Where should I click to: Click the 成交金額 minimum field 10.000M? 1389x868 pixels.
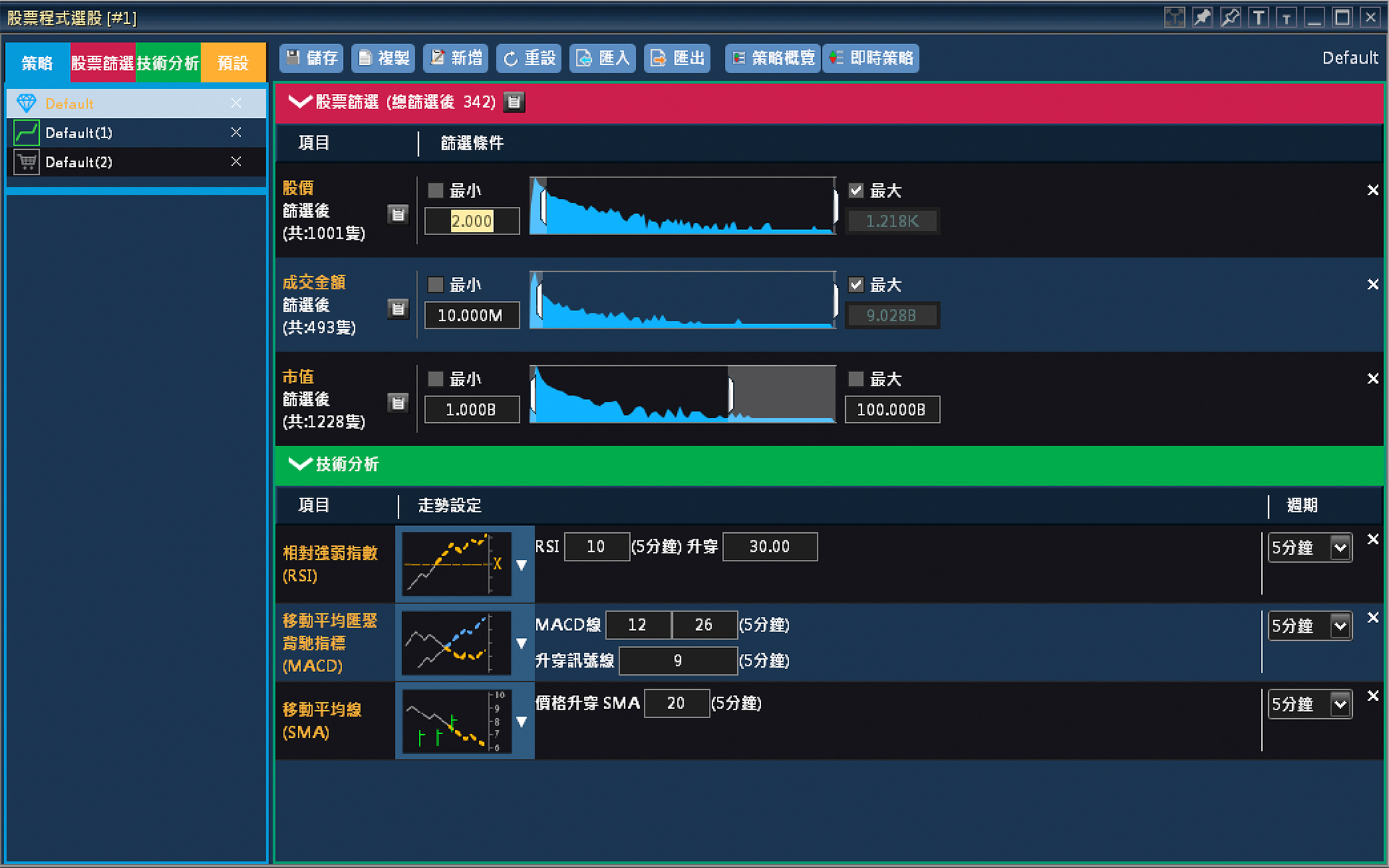pyautogui.click(x=472, y=315)
